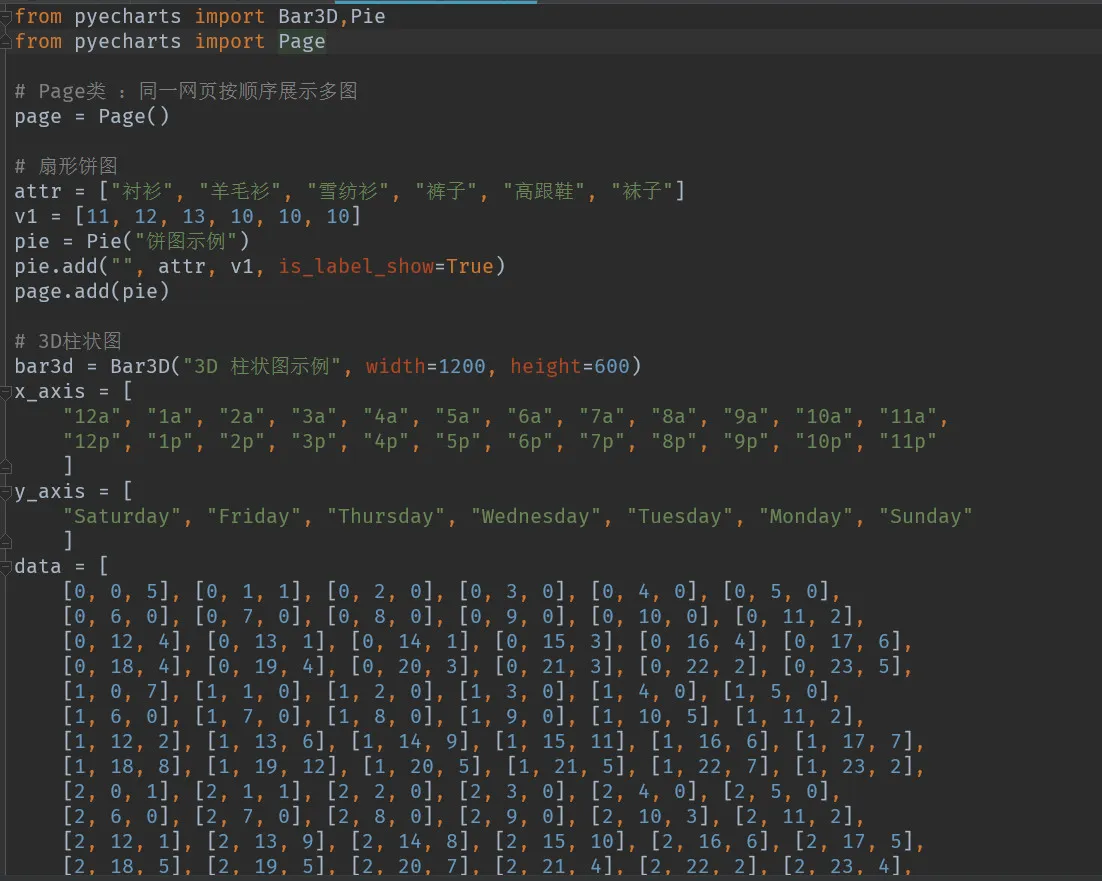The height and width of the screenshot is (881, 1102).
Task: Click the data entry [0, 17, 6]
Action: coord(842,641)
